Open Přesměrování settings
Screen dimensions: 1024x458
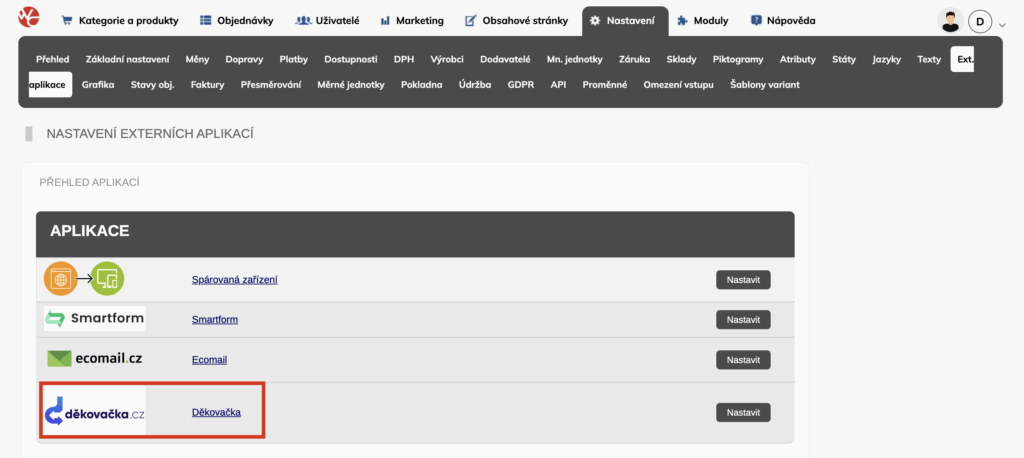pyautogui.click(x=271, y=84)
